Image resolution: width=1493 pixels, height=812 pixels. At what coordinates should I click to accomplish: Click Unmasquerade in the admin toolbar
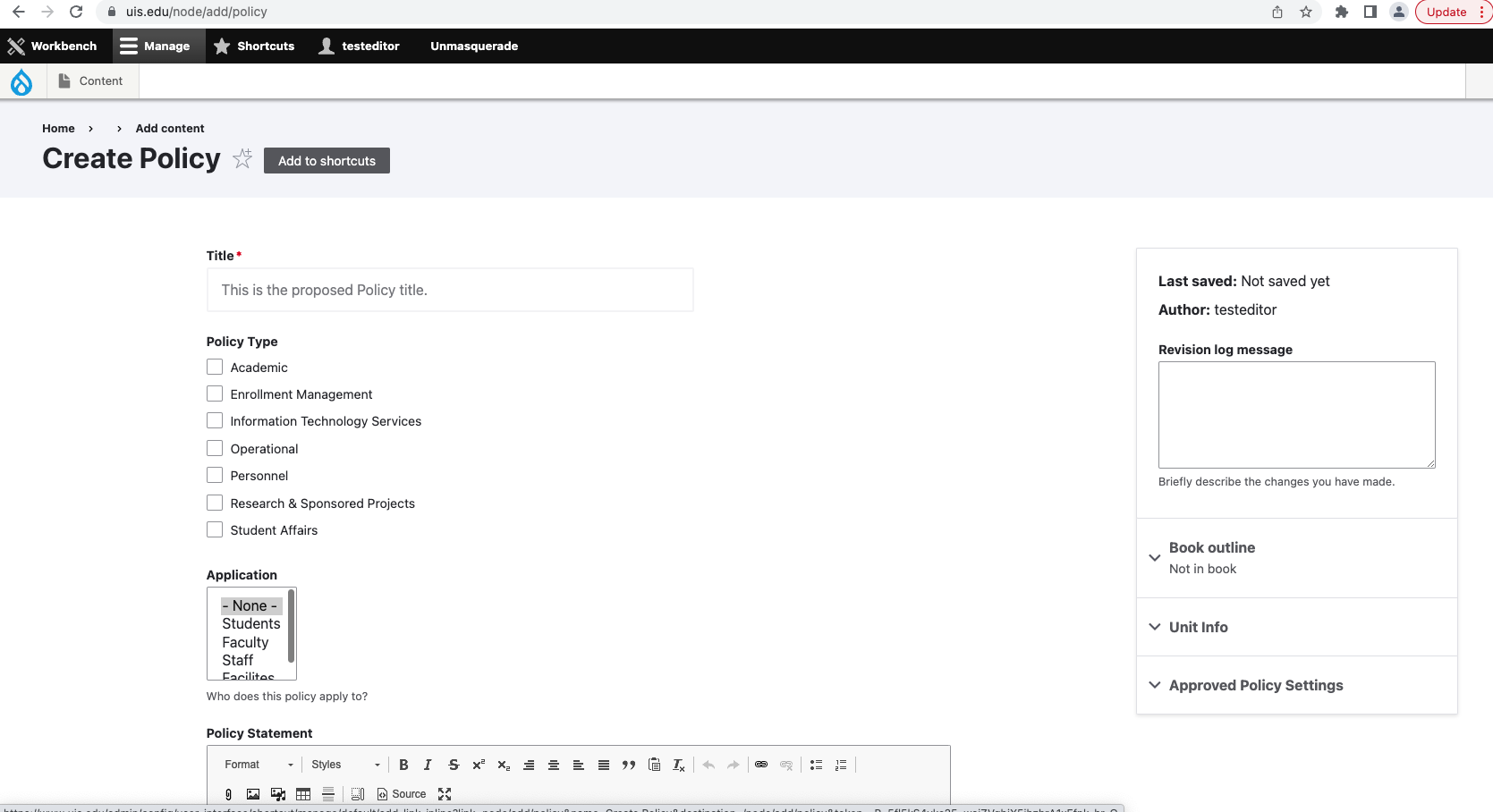click(x=474, y=46)
